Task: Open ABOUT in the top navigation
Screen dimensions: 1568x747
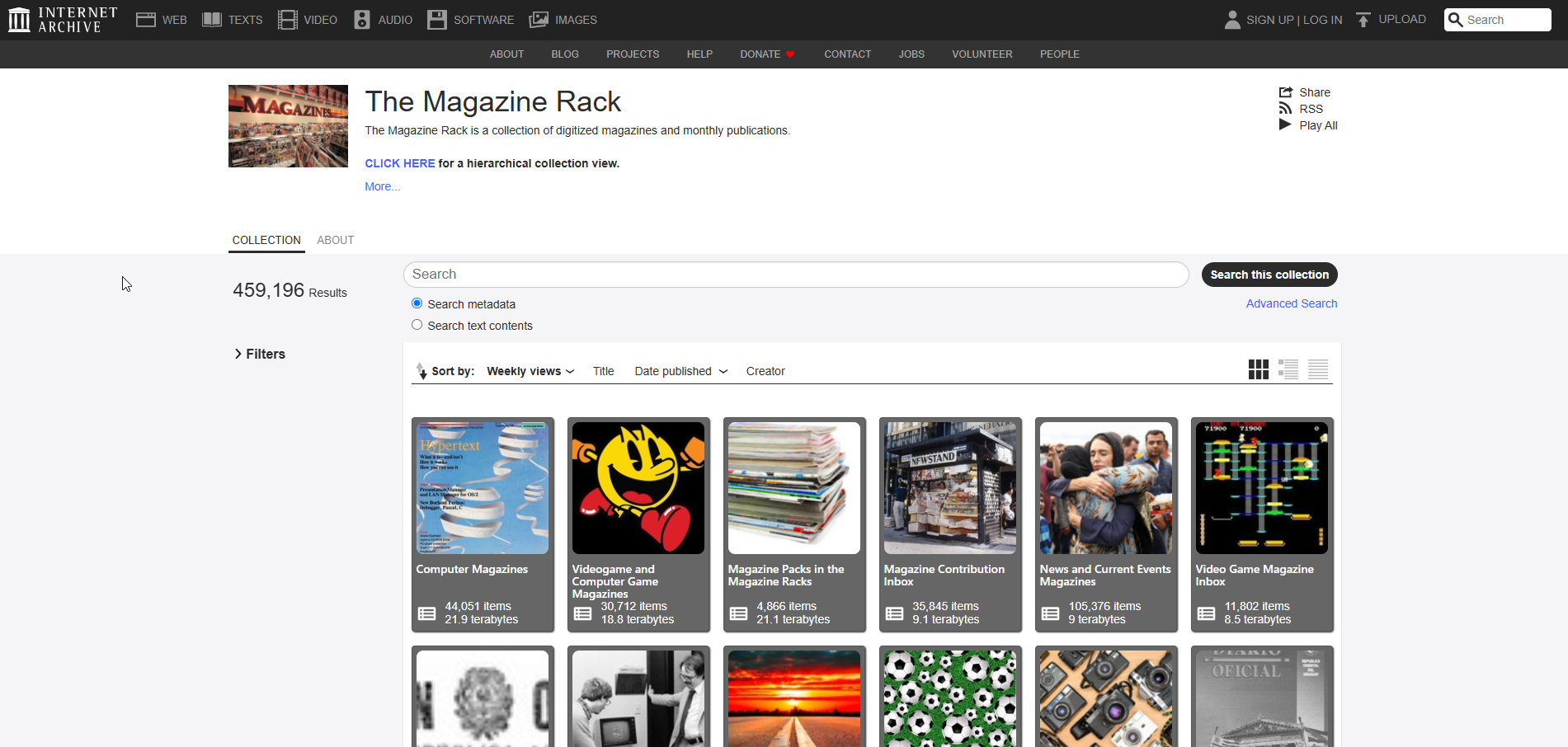Action: 507,54
